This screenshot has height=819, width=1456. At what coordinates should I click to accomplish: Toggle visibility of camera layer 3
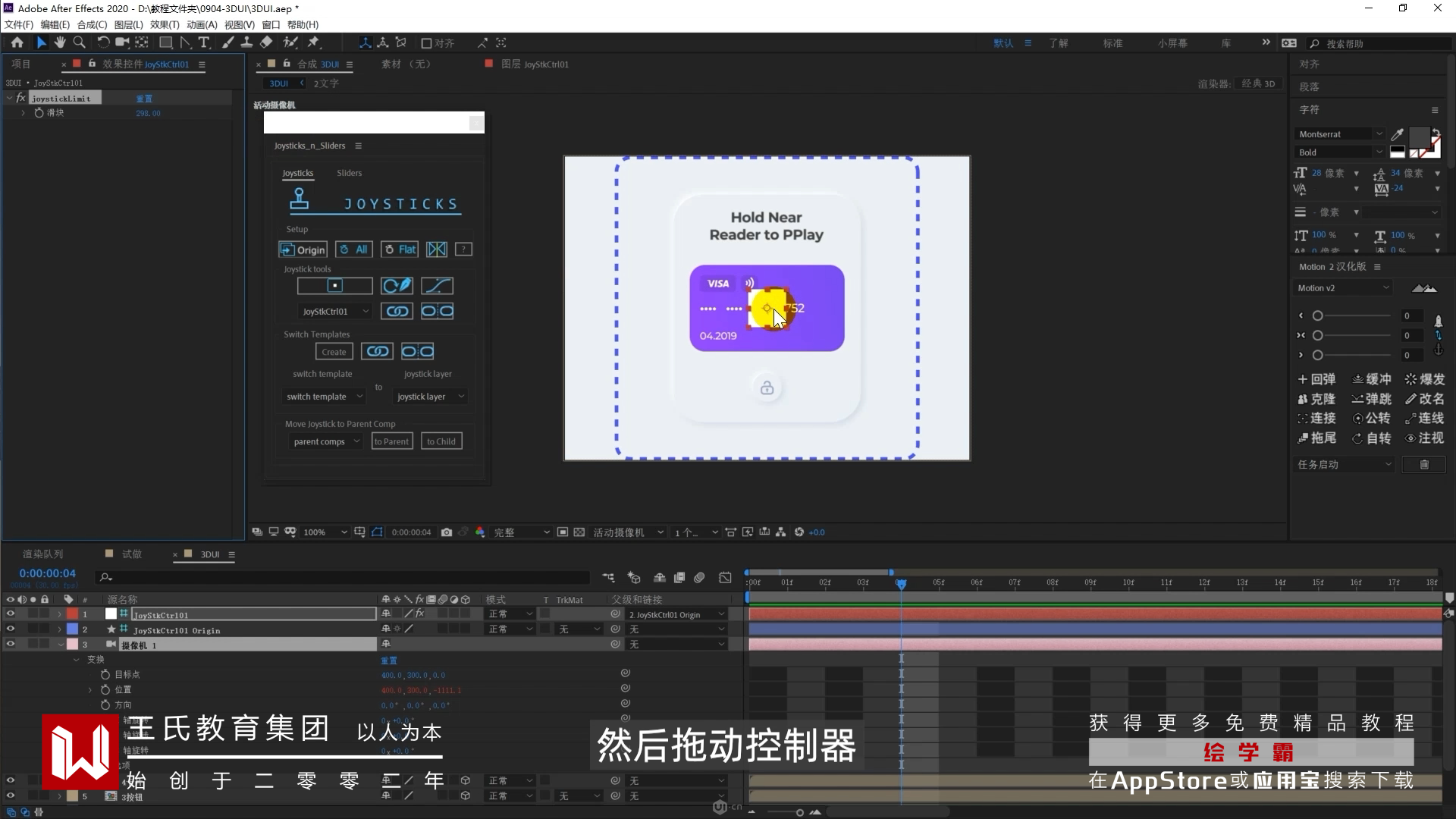11,644
